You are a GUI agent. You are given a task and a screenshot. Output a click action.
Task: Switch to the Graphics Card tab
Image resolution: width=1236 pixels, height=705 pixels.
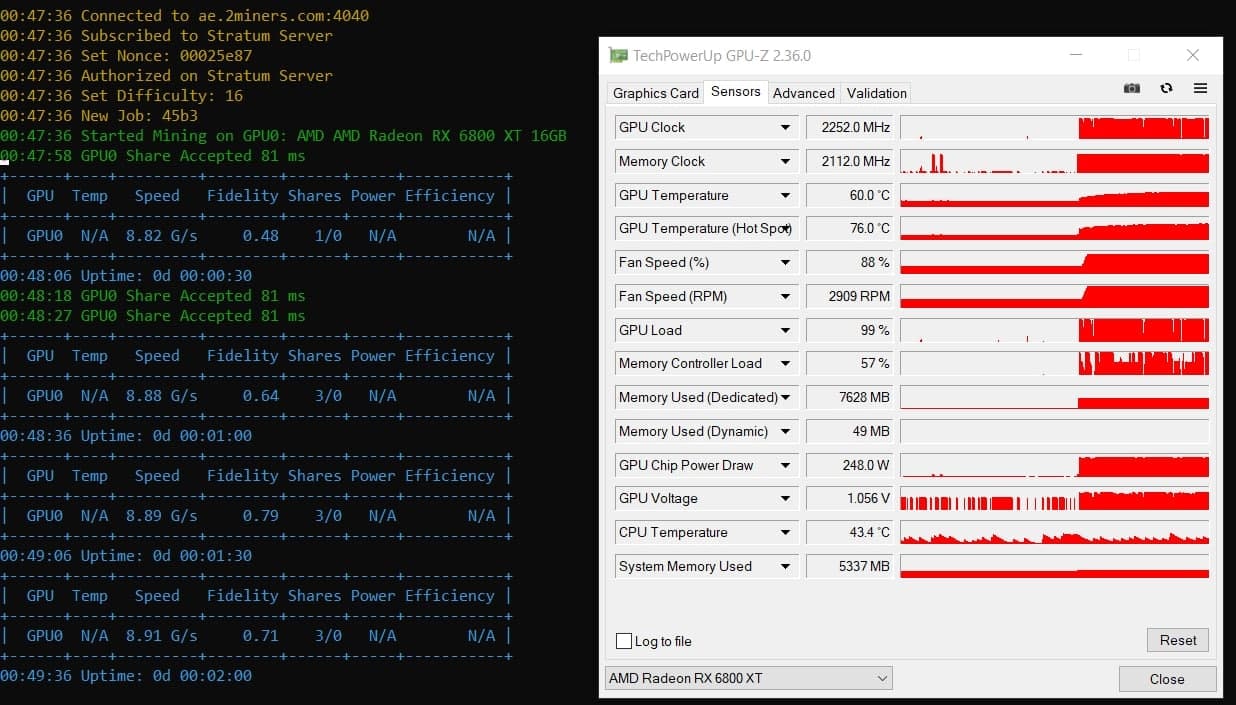pos(655,93)
